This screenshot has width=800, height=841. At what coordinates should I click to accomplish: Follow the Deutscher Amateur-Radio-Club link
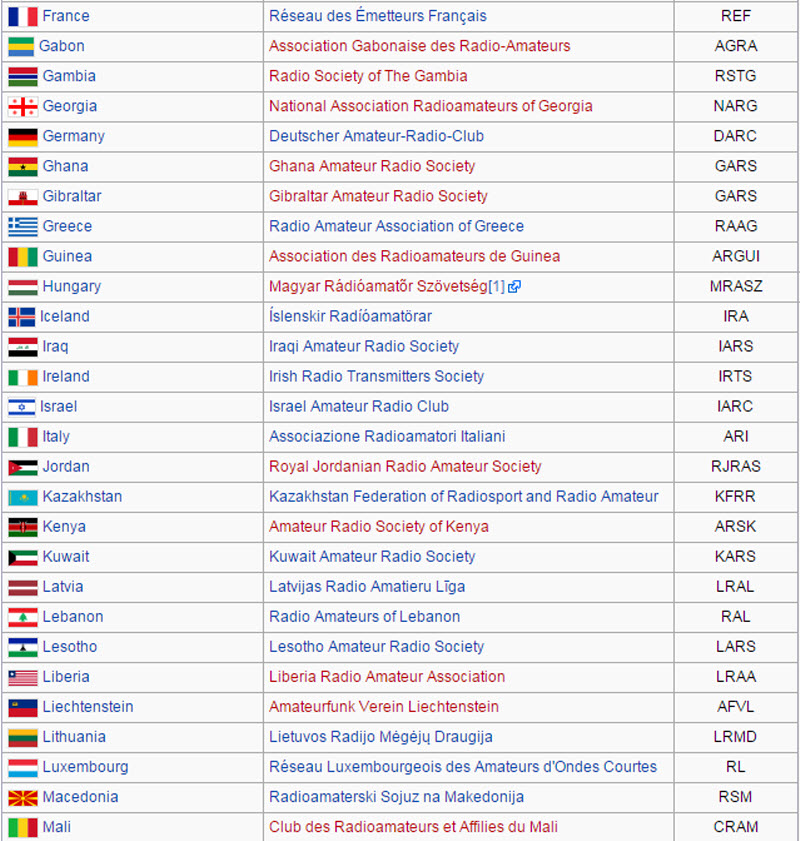(376, 136)
